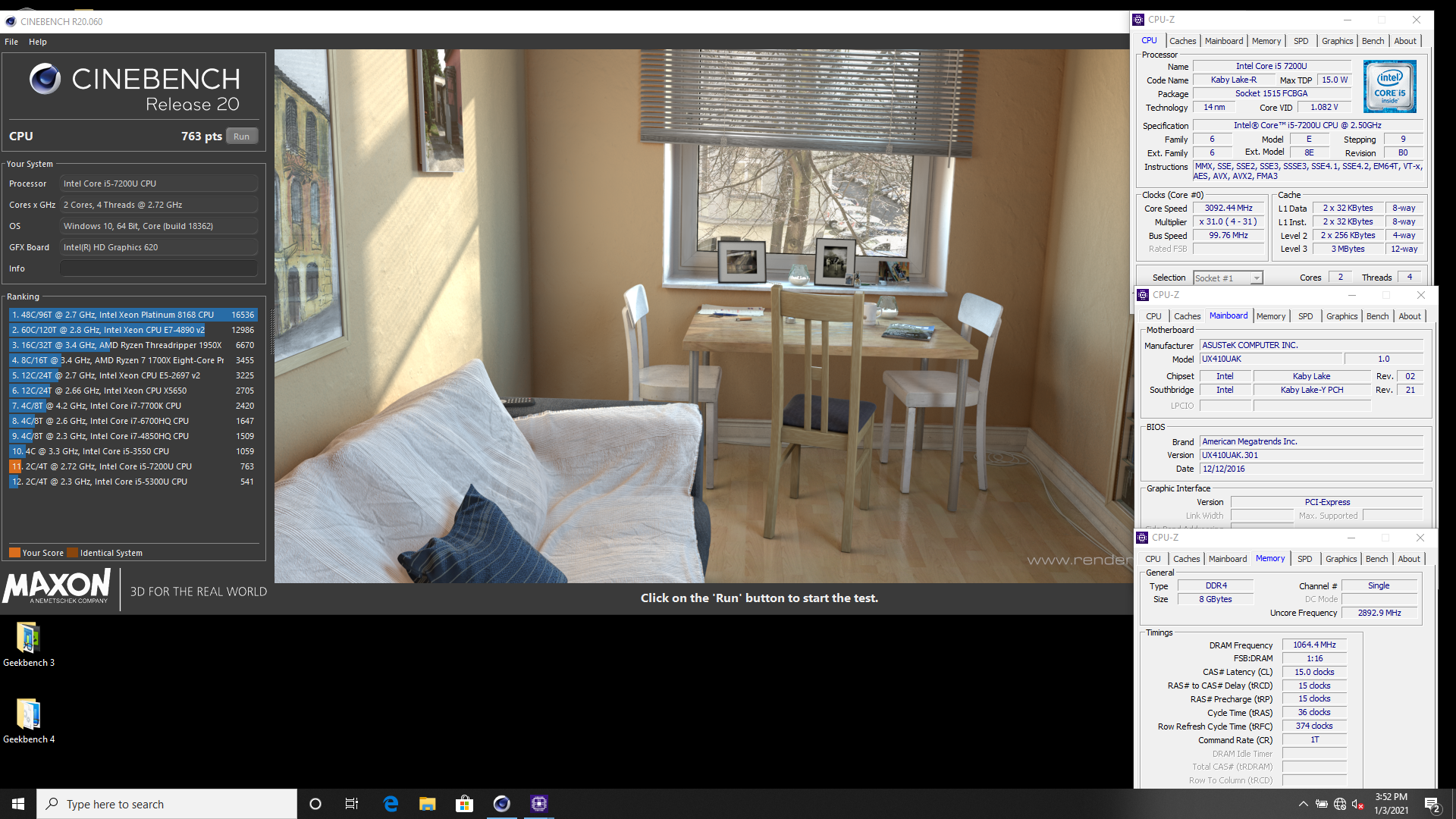Open About tab in top CPU-Z window

coord(1405,41)
